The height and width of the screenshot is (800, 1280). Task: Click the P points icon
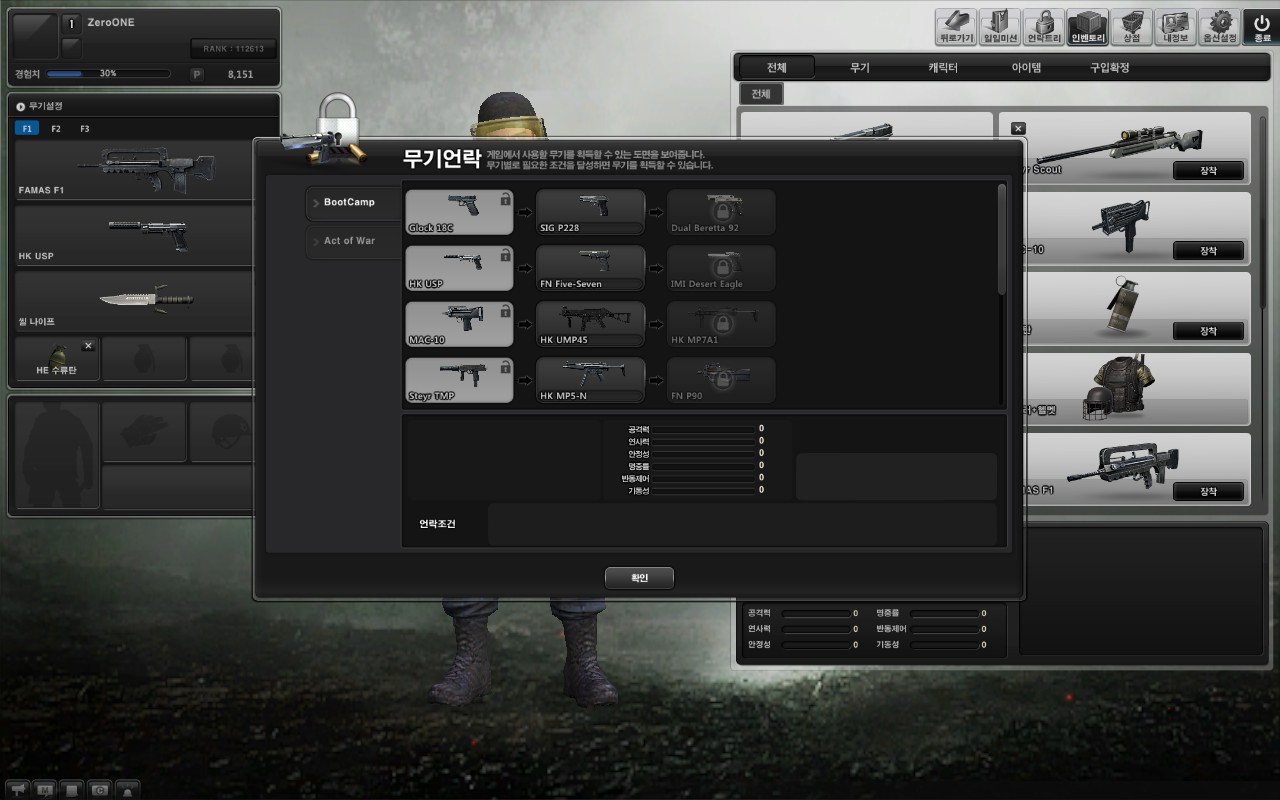pyautogui.click(x=197, y=74)
